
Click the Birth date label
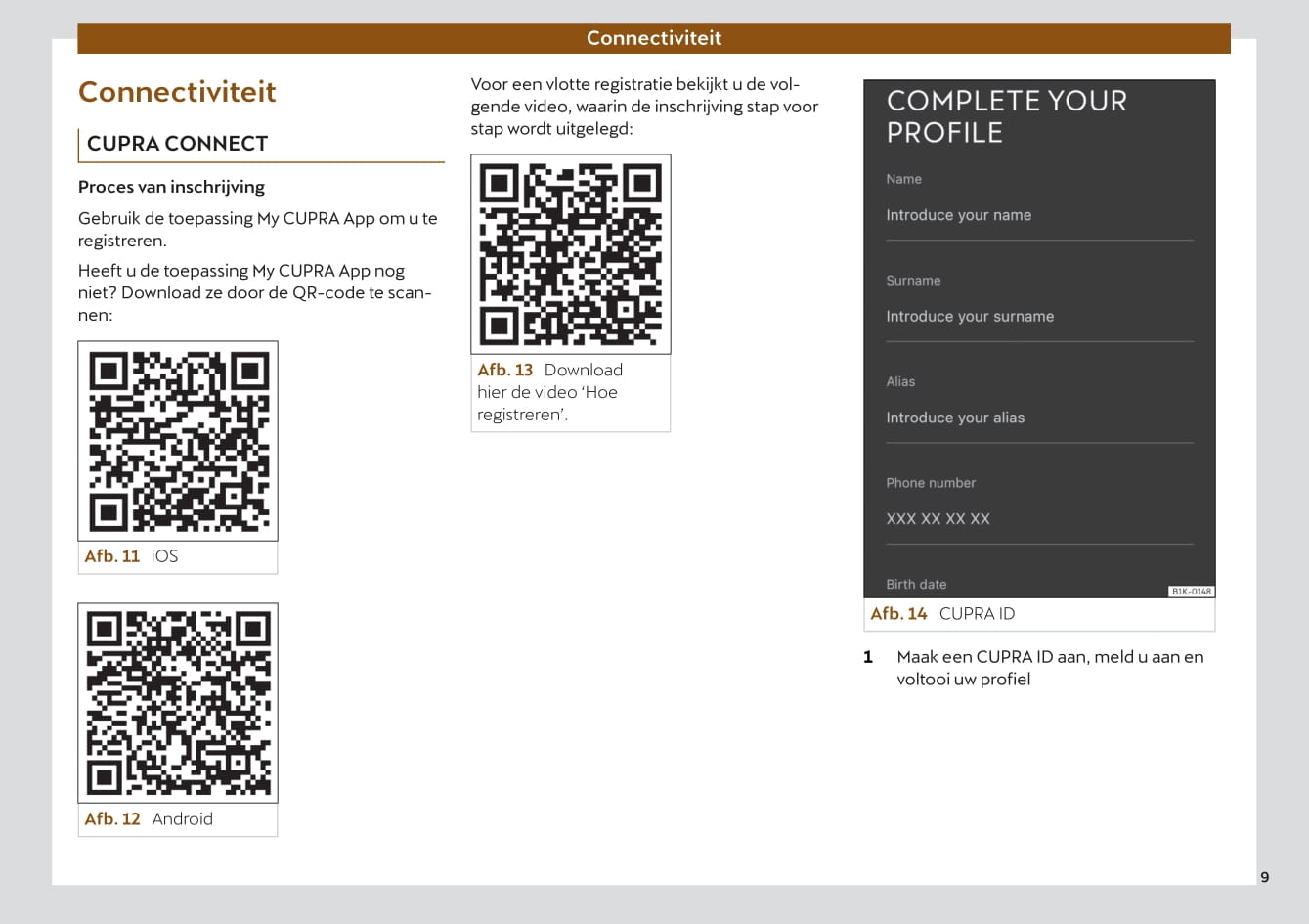(x=916, y=584)
